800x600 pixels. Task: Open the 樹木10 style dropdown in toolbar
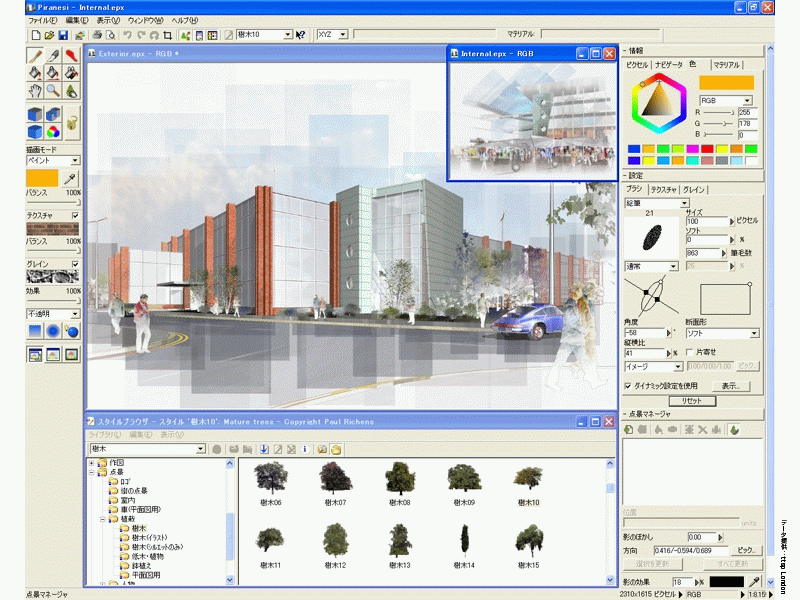tap(287, 35)
